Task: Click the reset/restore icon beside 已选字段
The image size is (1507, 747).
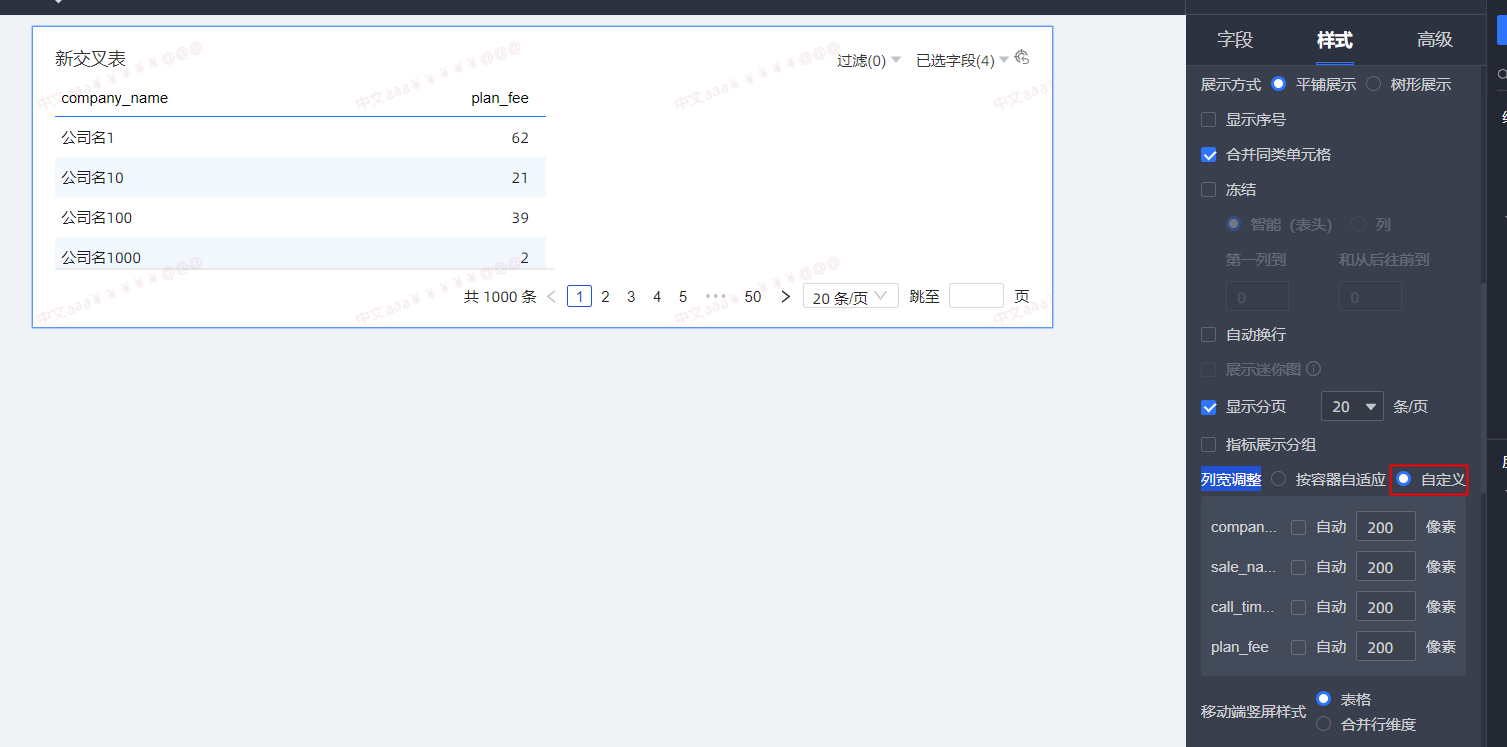Action: [x=1022, y=58]
